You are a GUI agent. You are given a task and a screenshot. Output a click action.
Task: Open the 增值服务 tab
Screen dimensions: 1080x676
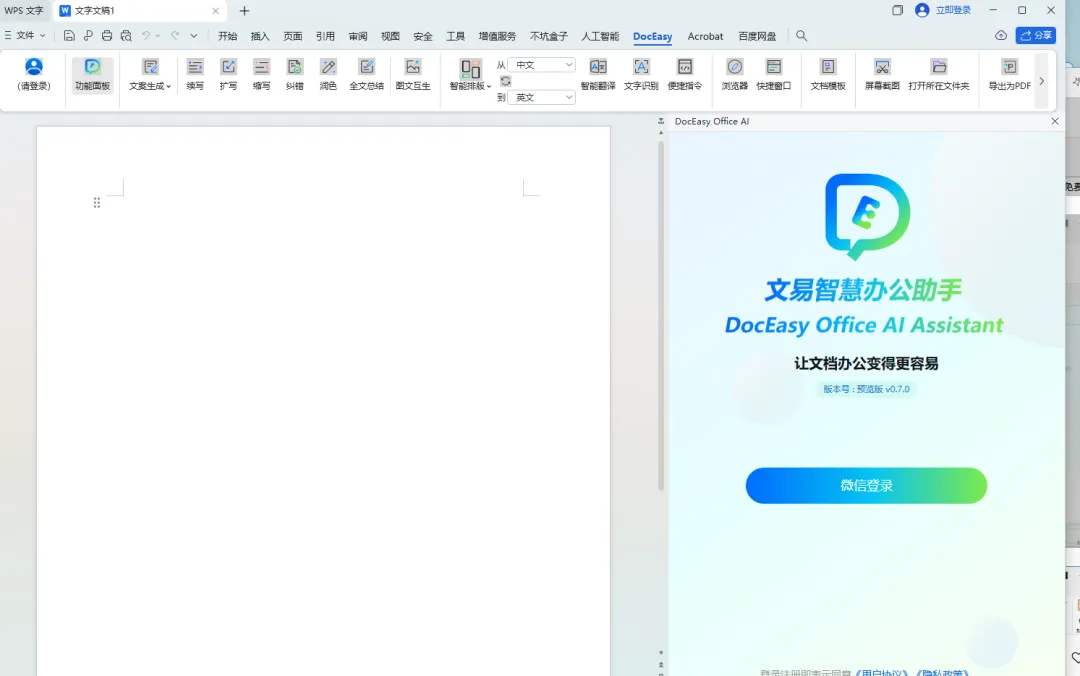497,36
